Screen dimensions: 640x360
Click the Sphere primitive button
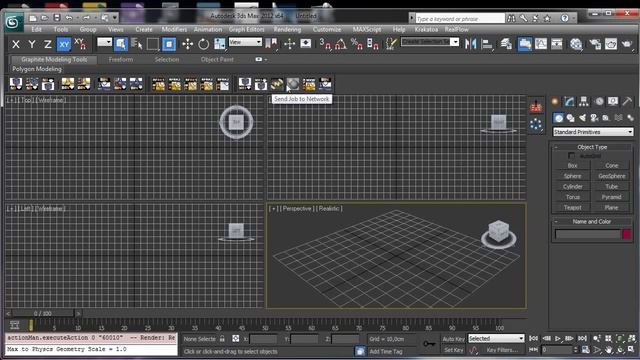pos(572,176)
